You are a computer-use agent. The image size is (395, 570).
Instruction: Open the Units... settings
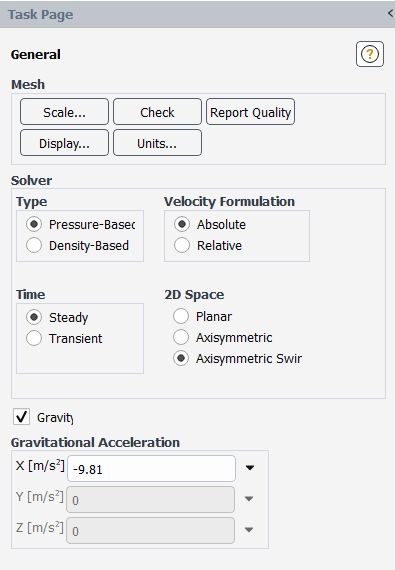pyautogui.click(x=157, y=143)
